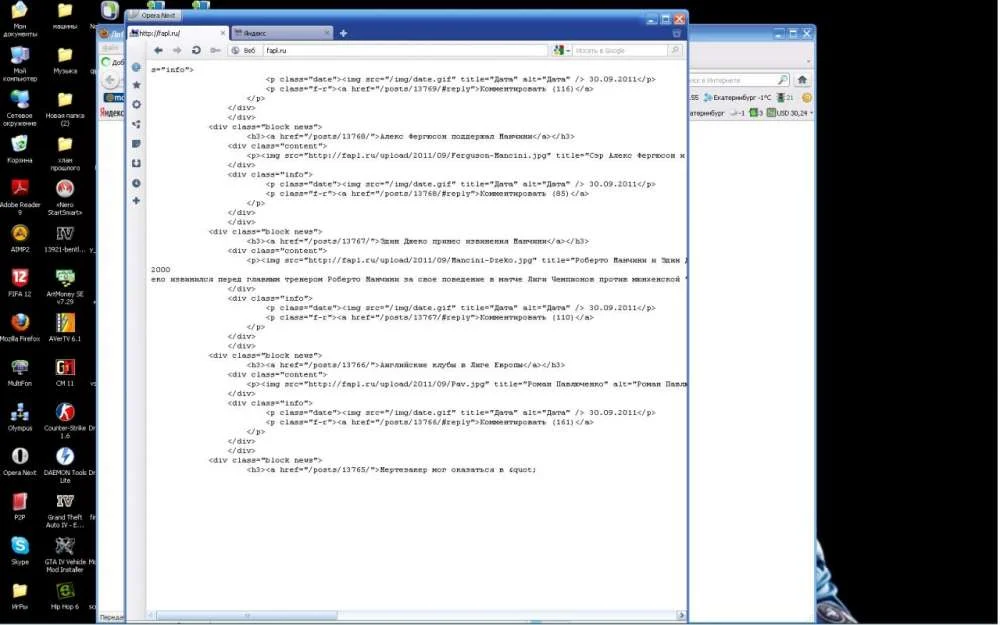Select the хлам прошлого folder
The height and width of the screenshot is (625, 1000).
point(65,152)
